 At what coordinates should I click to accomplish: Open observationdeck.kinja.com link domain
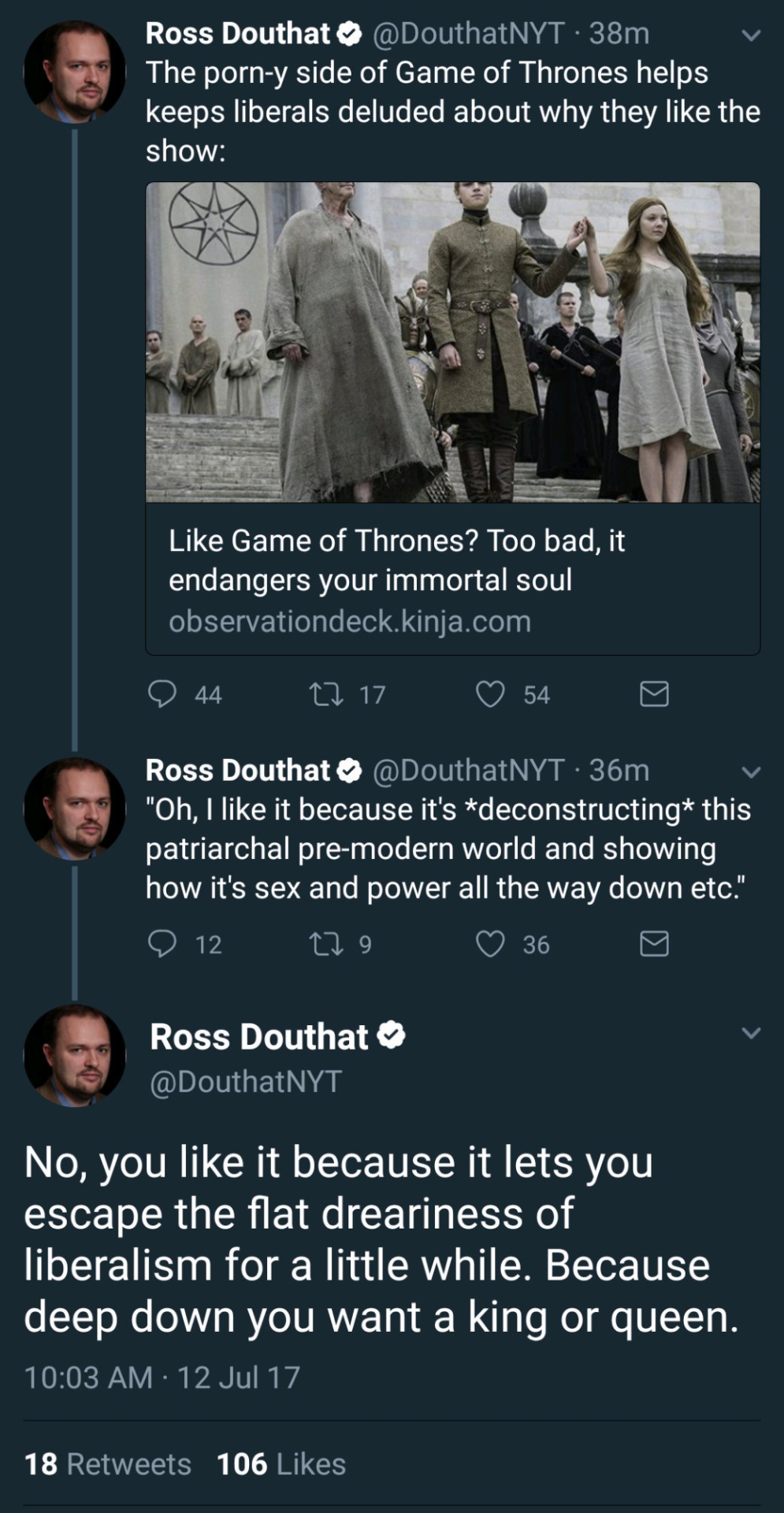pyautogui.click(x=350, y=622)
